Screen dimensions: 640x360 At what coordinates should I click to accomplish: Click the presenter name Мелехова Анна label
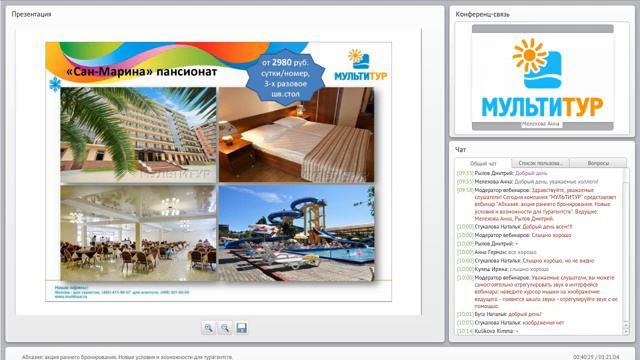[541, 124]
